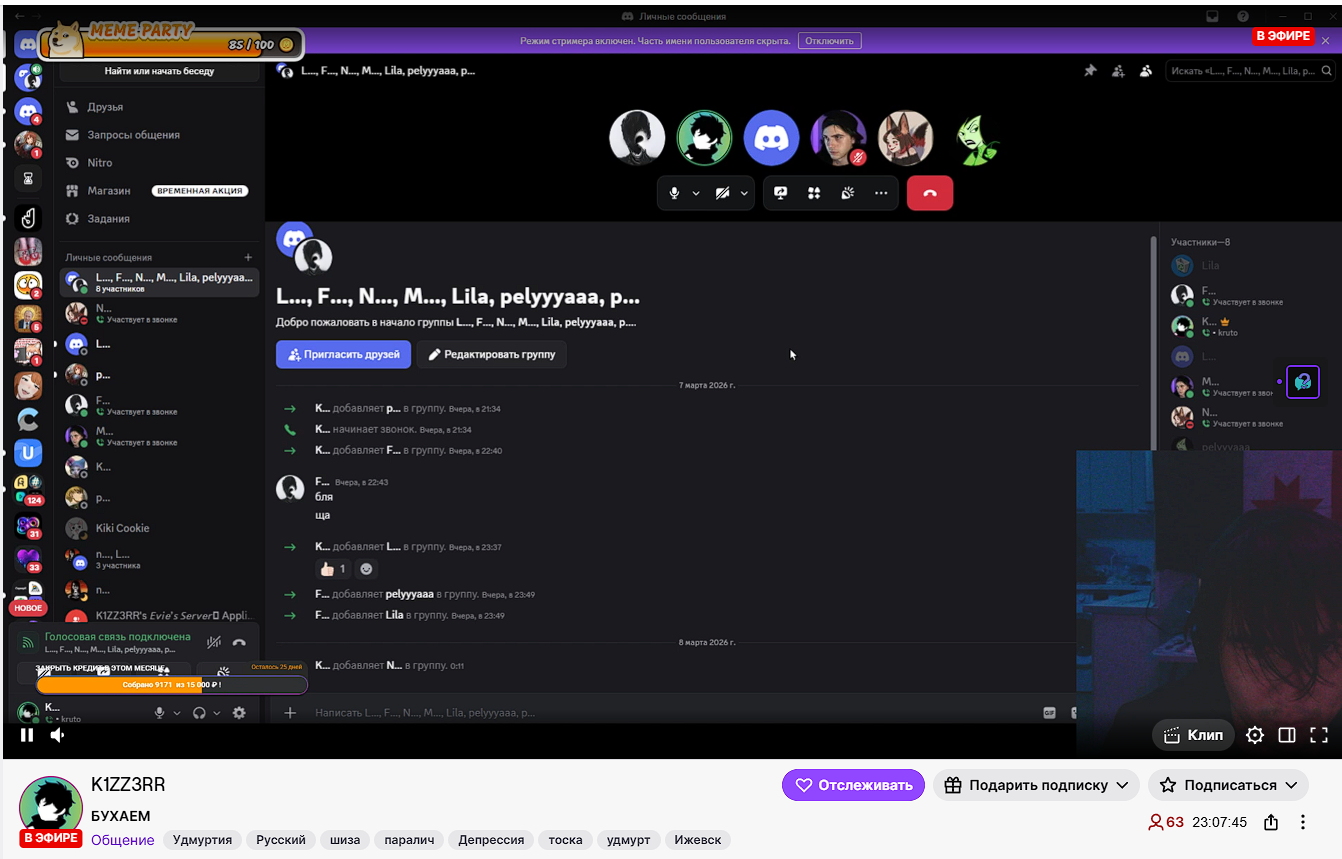Open the help icon in the title bar
The height and width of the screenshot is (859, 1342).
tap(1243, 16)
